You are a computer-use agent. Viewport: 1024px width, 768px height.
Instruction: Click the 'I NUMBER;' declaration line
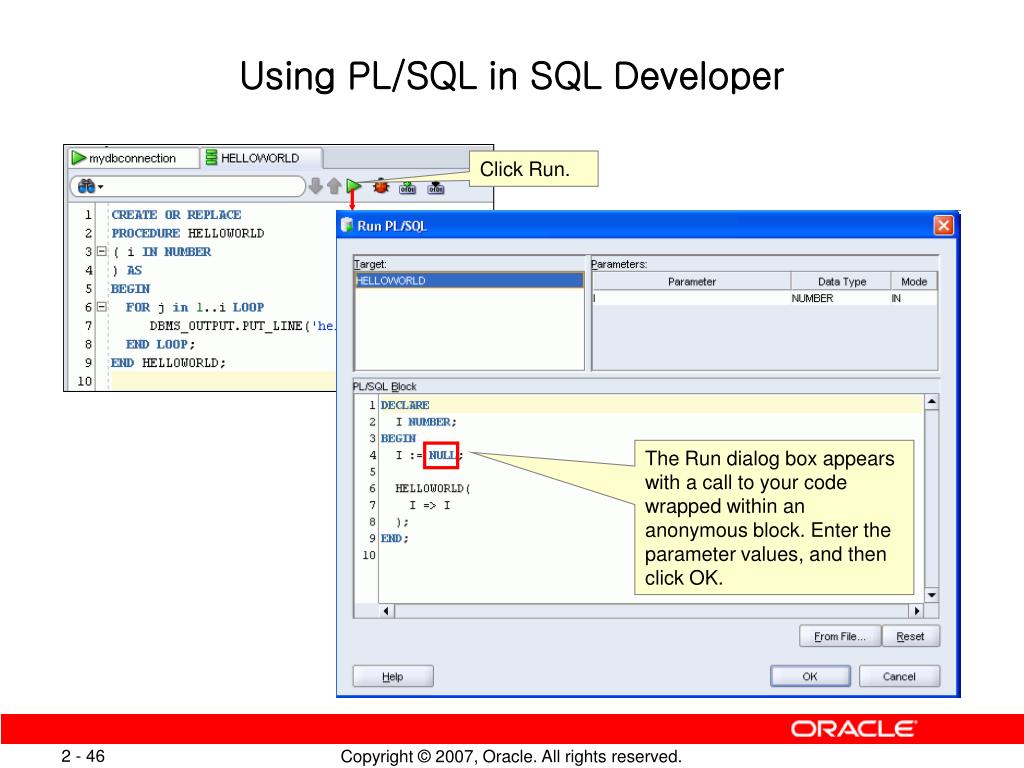coord(426,422)
